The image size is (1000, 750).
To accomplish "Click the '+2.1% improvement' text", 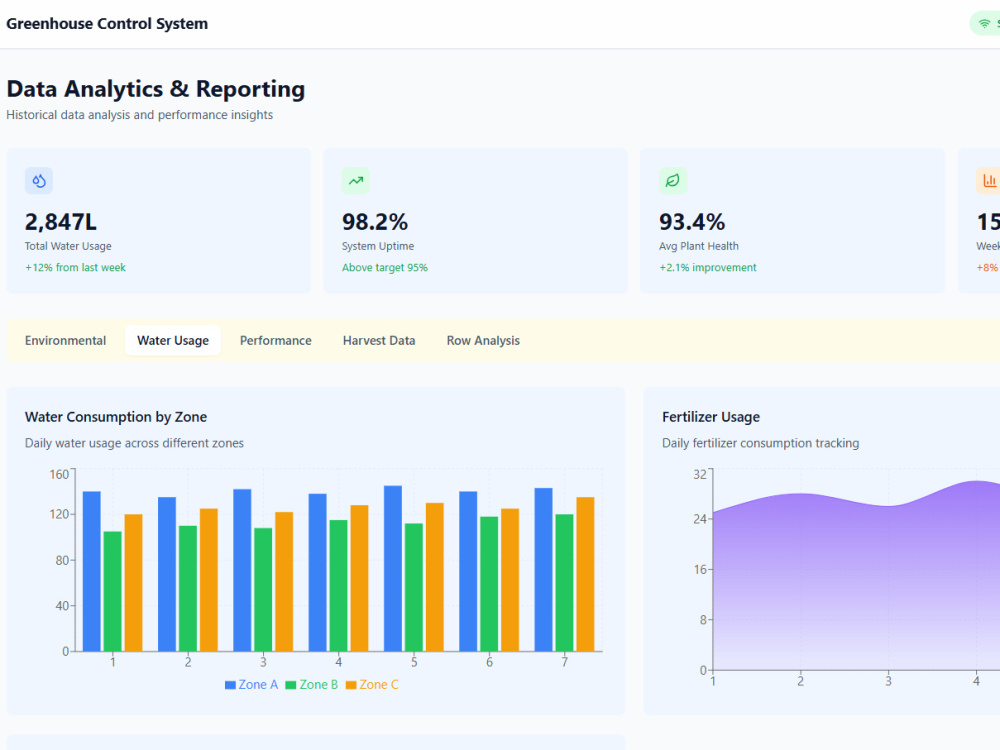I will (708, 268).
